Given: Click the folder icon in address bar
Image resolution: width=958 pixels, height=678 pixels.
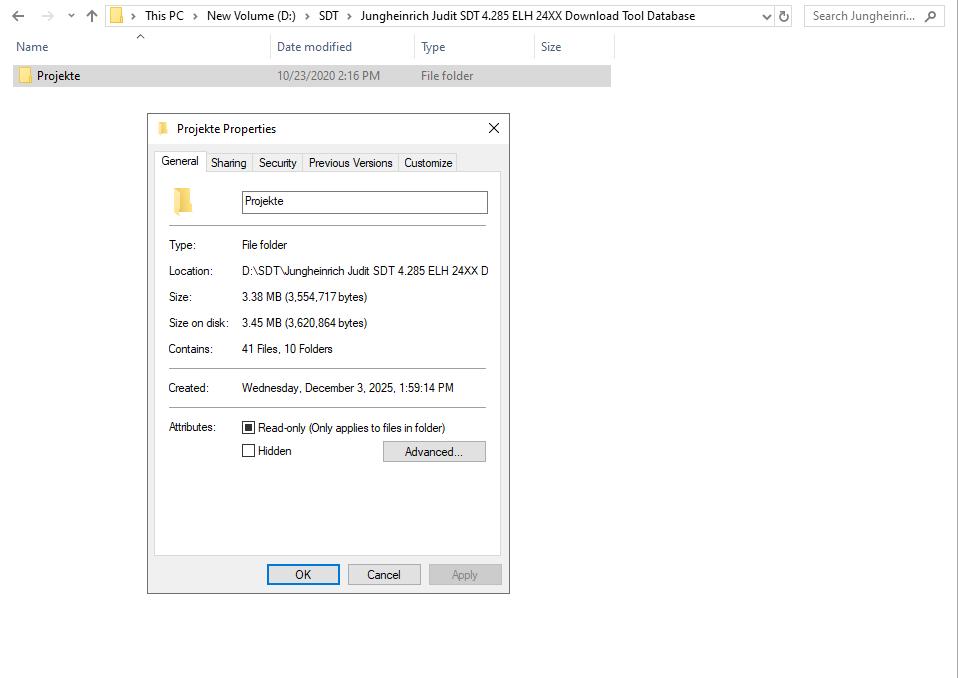Looking at the screenshot, I should click(117, 16).
